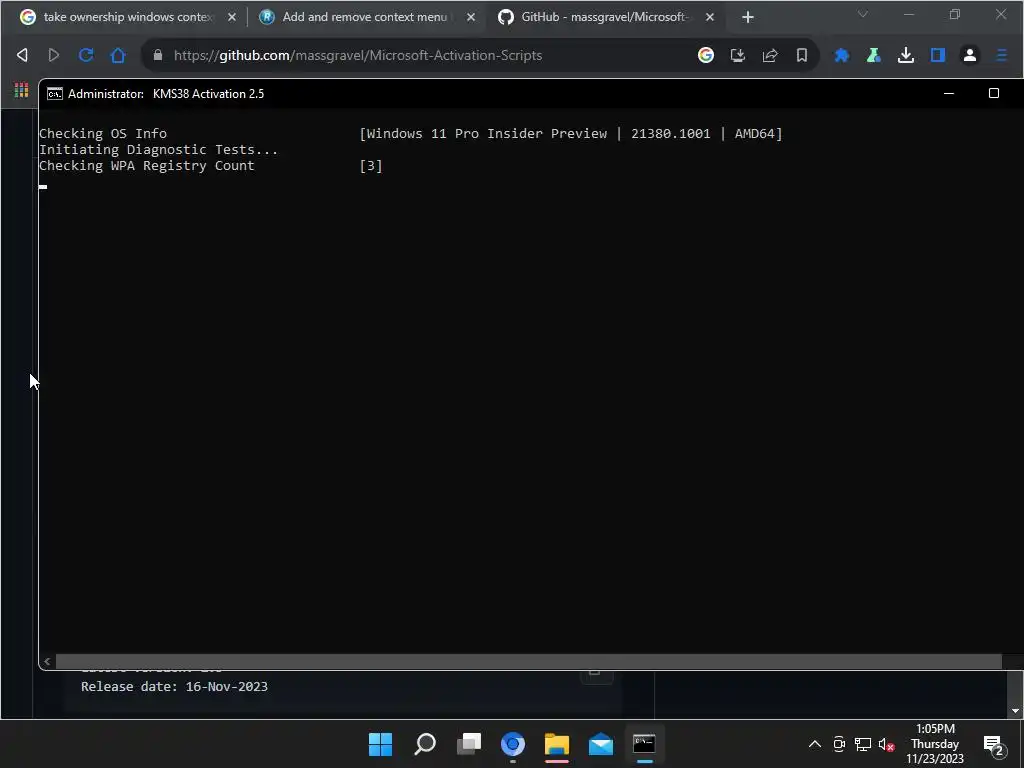Viewport: 1024px width, 768px height.
Task: Close the Add and remove context menu tab
Action: click(x=471, y=17)
